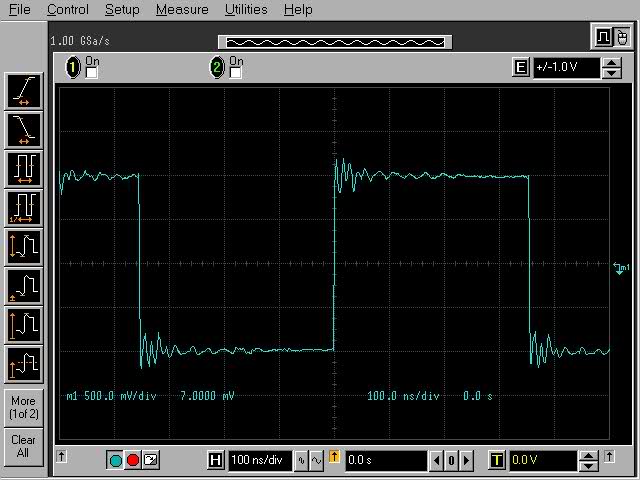The image size is (640, 480).
Task: Select the average voltage measurement icon with dashed line
Action: click(x=24, y=364)
